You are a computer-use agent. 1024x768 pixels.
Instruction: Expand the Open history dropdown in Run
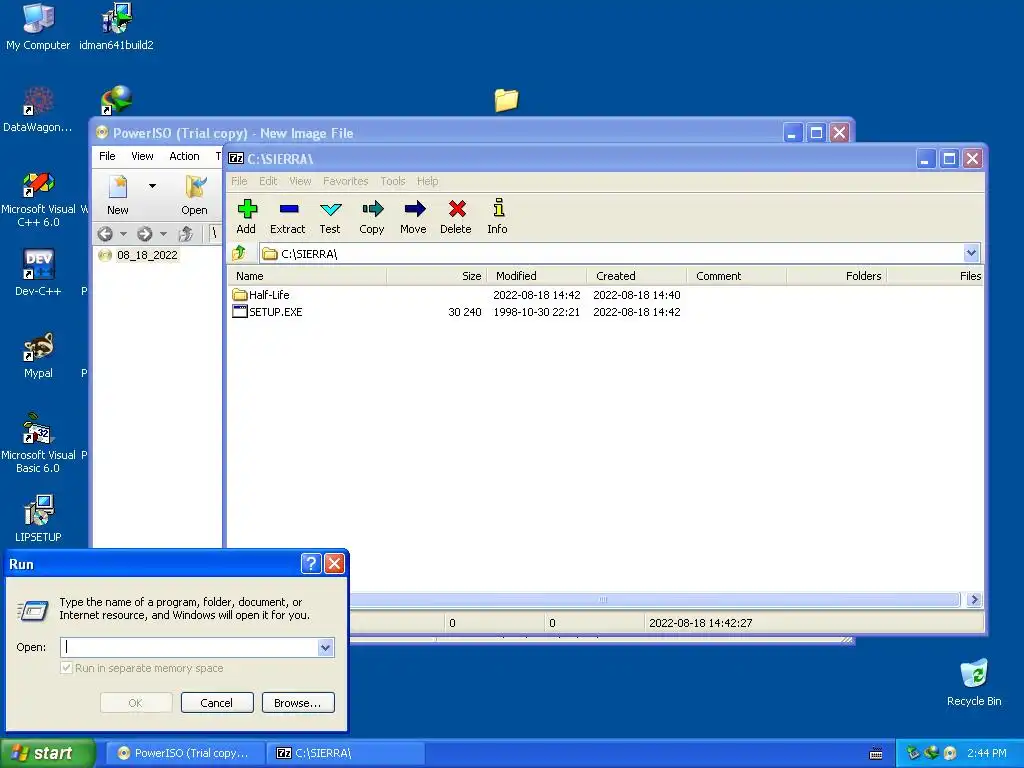pos(325,647)
